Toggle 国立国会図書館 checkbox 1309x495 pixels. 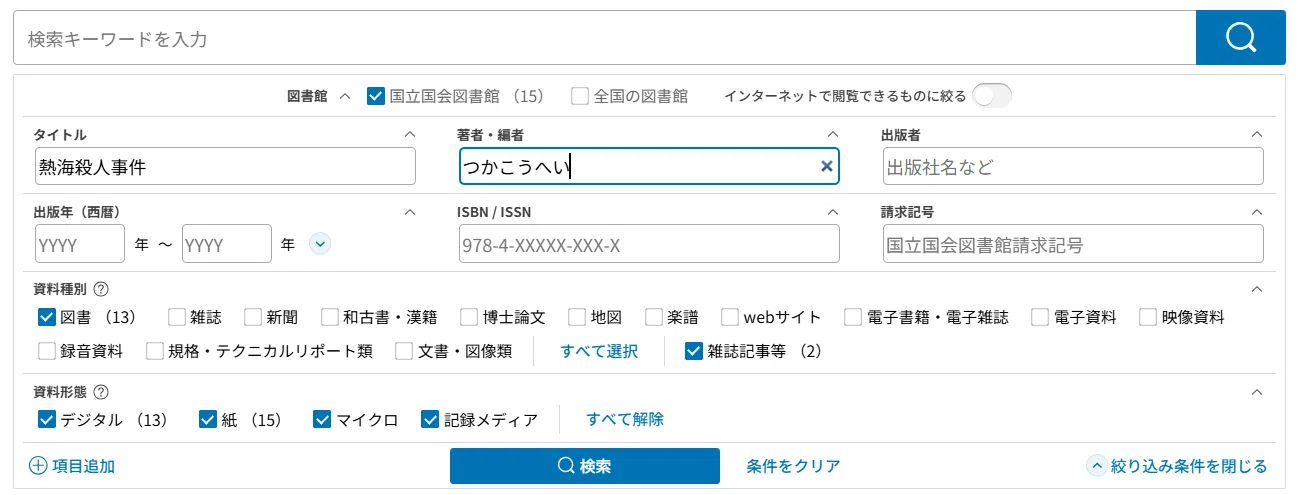tap(376, 96)
